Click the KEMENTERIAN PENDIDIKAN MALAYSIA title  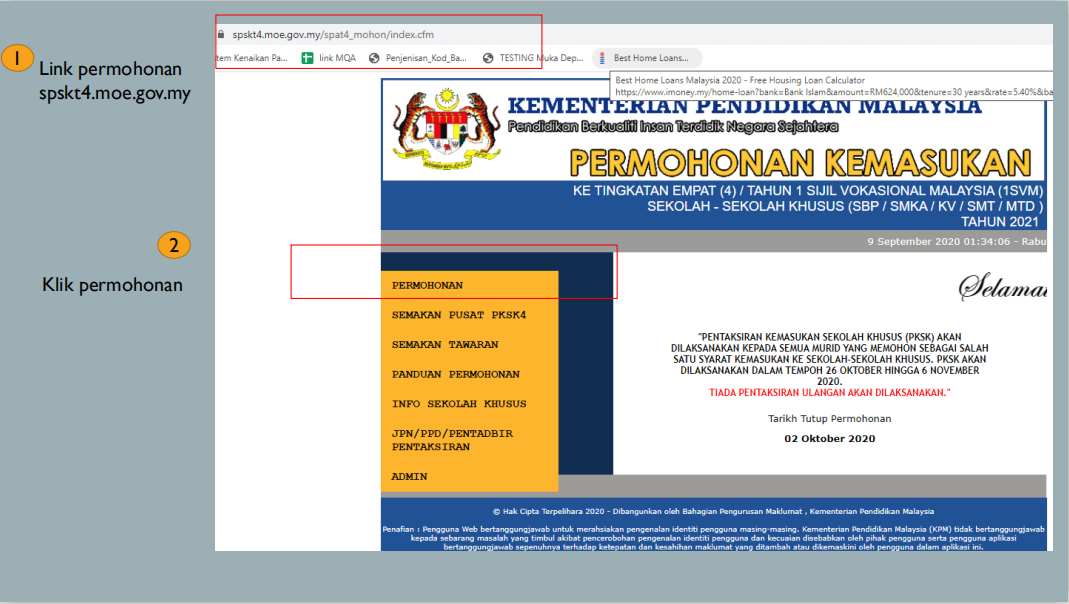[744, 106]
